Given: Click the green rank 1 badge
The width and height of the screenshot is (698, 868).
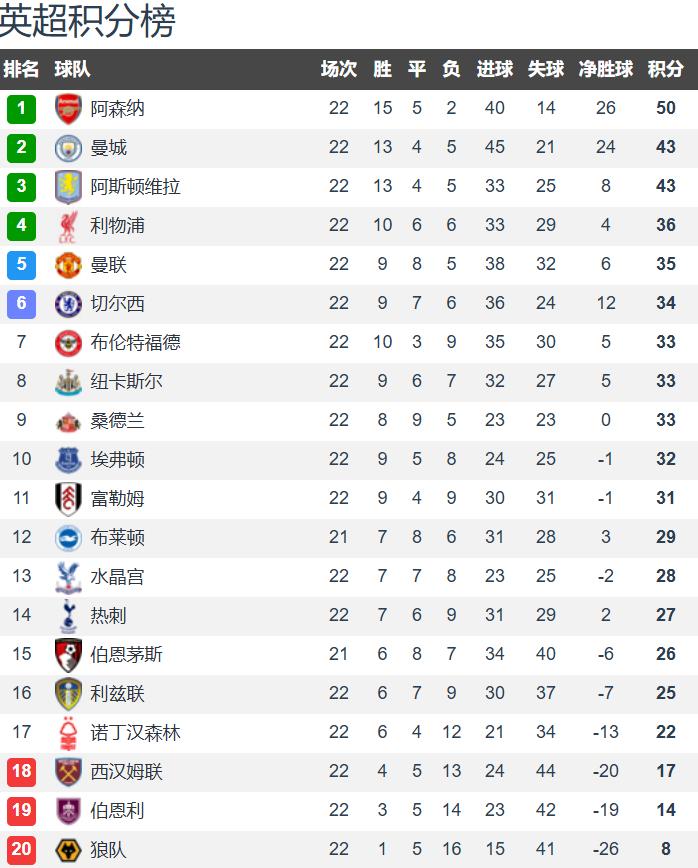Looking at the screenshot, I should pos(21,109).
